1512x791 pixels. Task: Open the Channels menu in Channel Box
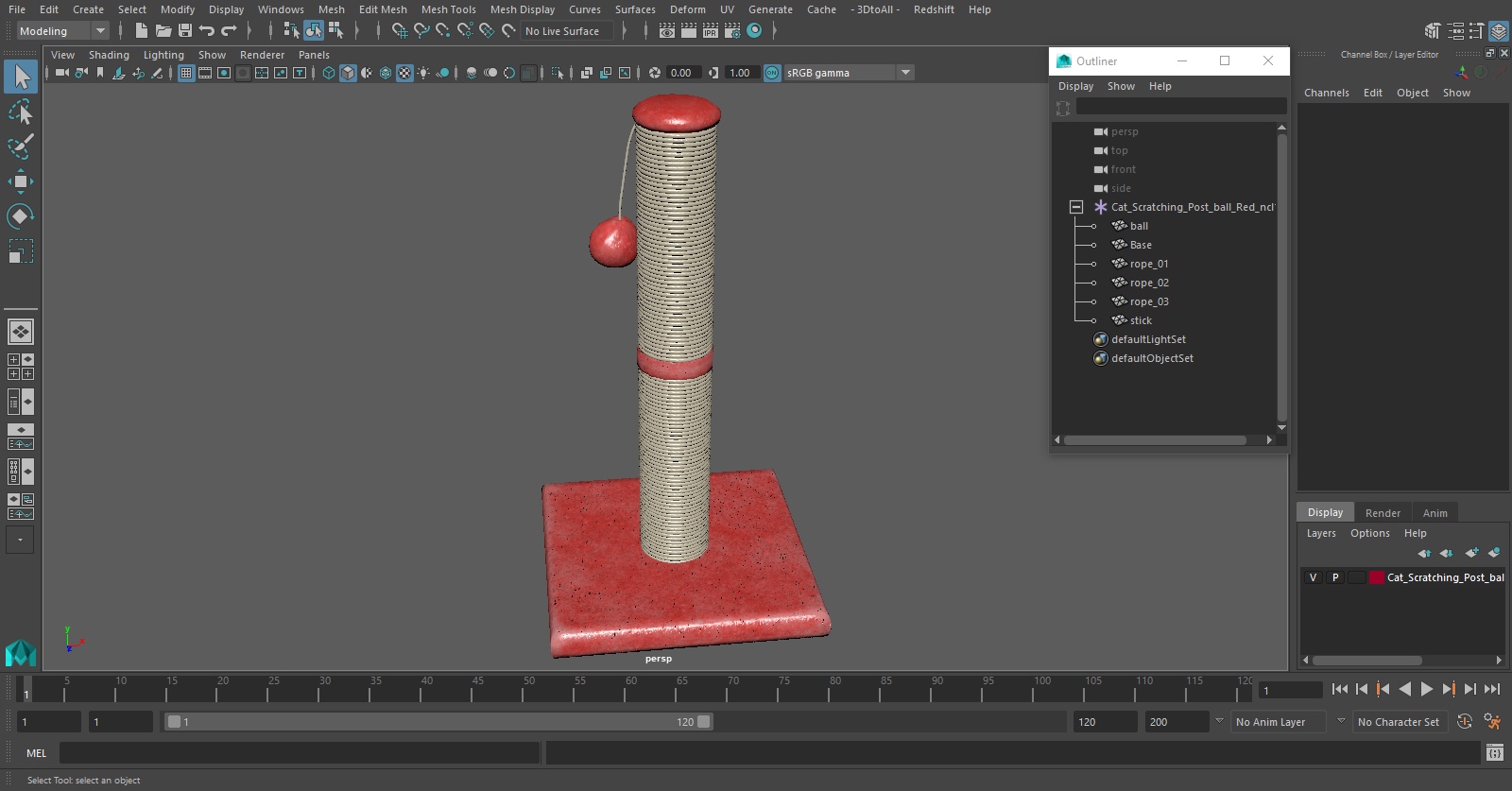pyautogui.click(x=1326, y=93)
